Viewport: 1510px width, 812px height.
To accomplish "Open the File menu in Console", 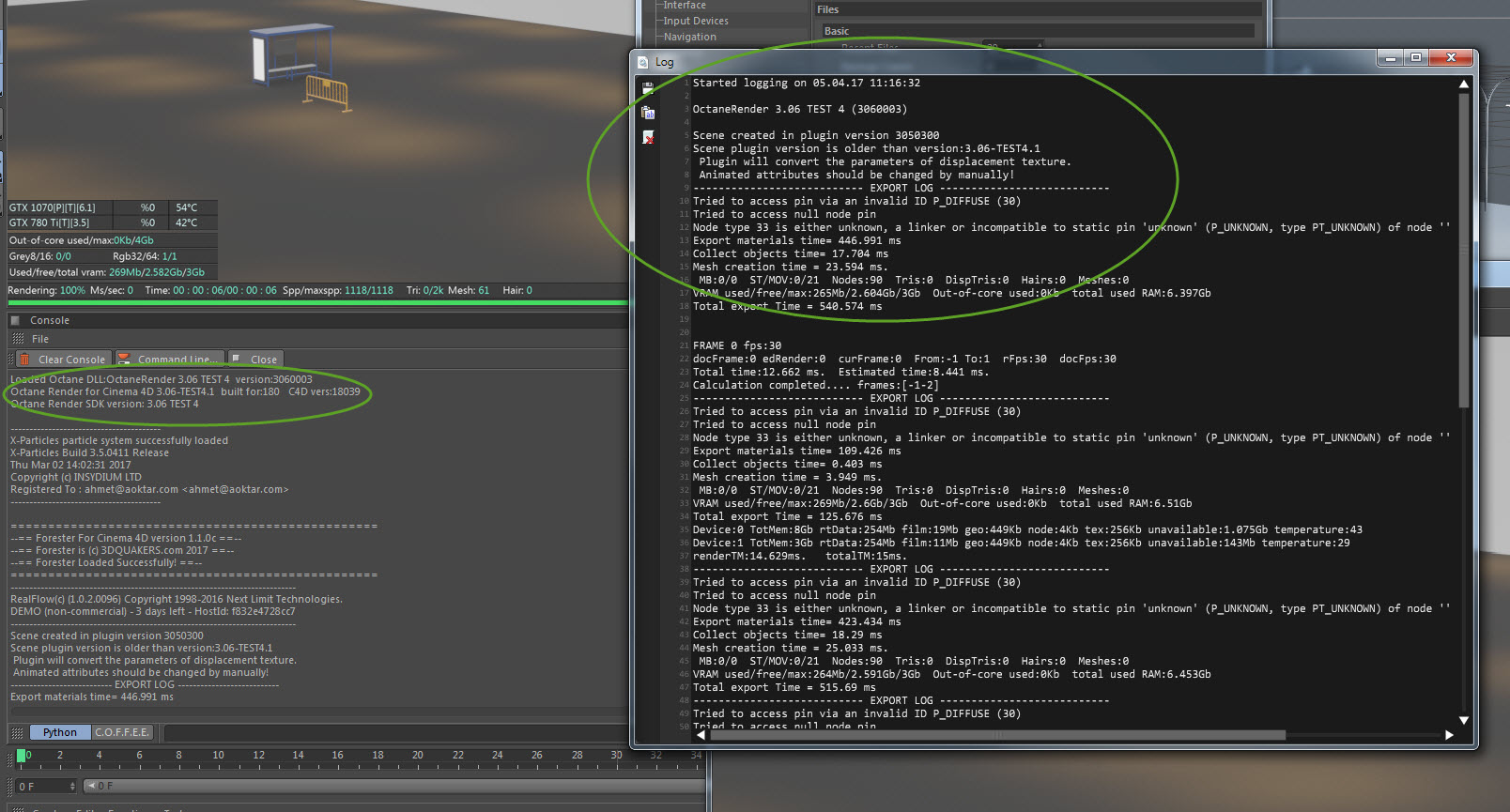I will pos(40,339).
